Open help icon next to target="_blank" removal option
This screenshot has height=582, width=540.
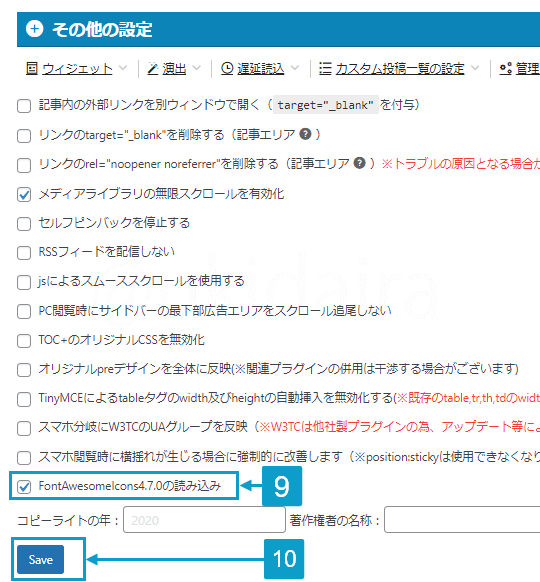point(305,134)
